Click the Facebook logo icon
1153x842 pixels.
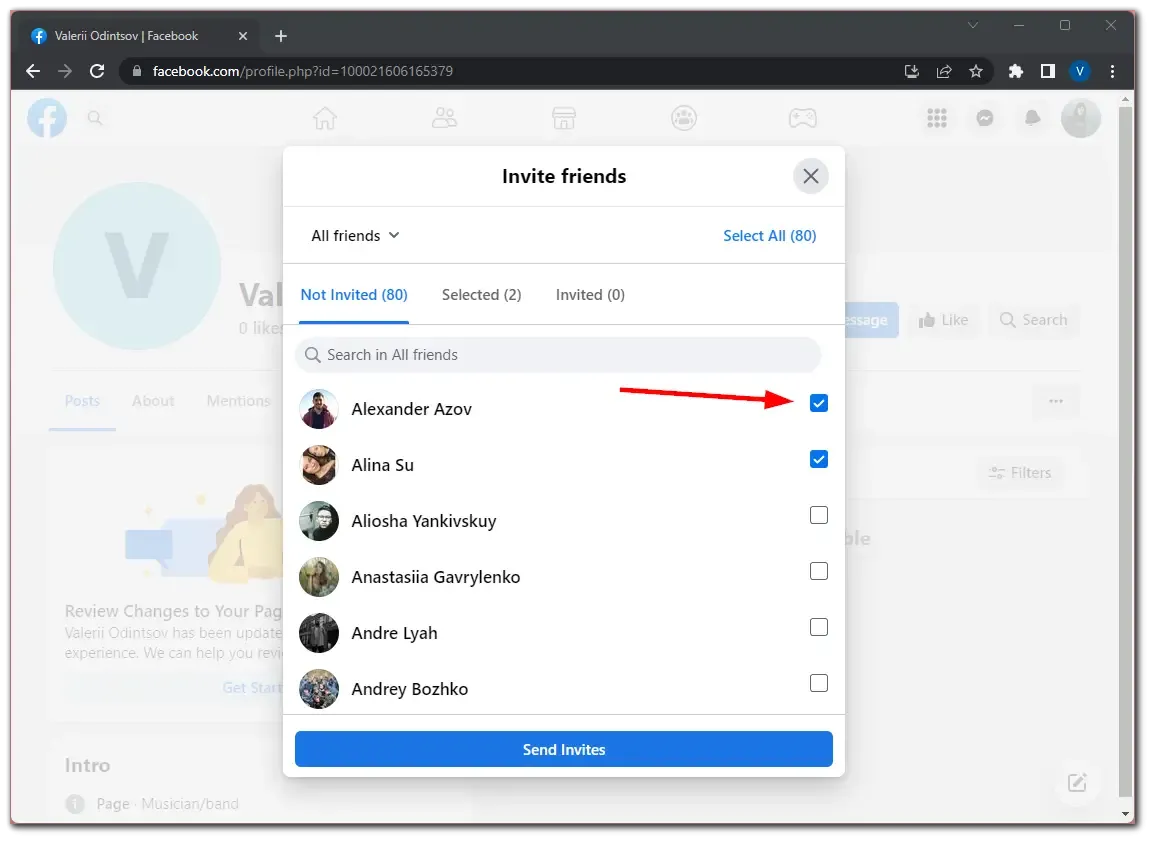click(47, 118)
